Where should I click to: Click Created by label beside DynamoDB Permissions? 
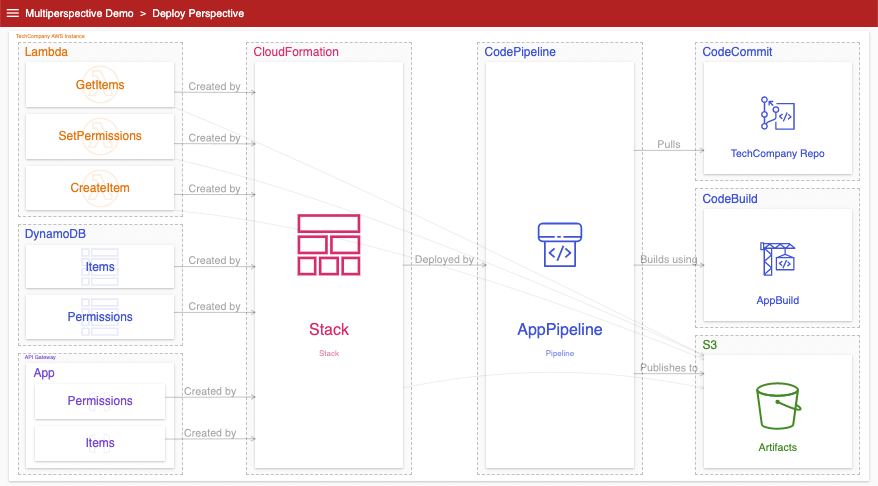coord(214,306)
